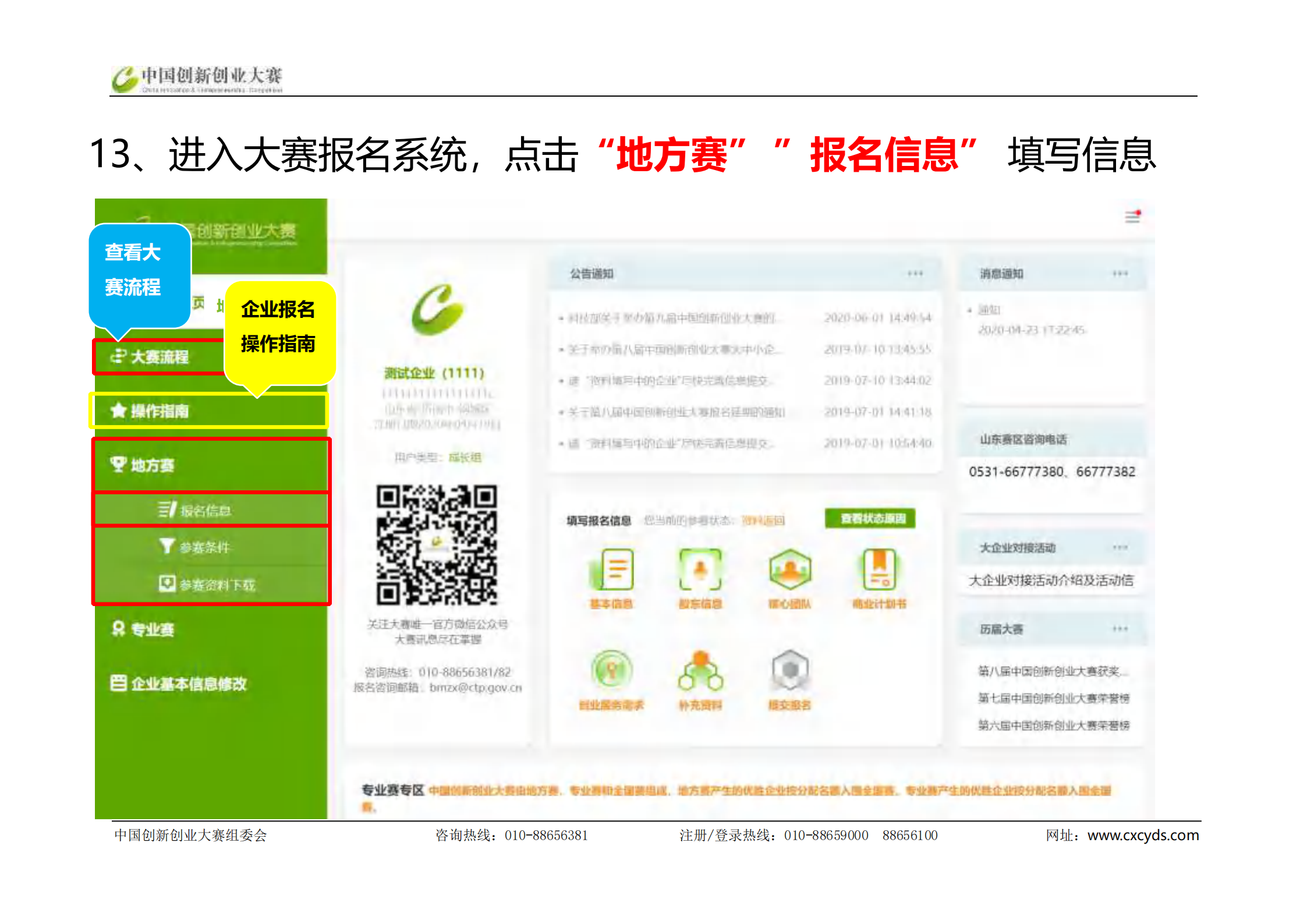This screenshot has width=1307, height=924.
Task: Expand the 专业赛 sidebar section
Action: pos(153,629)
